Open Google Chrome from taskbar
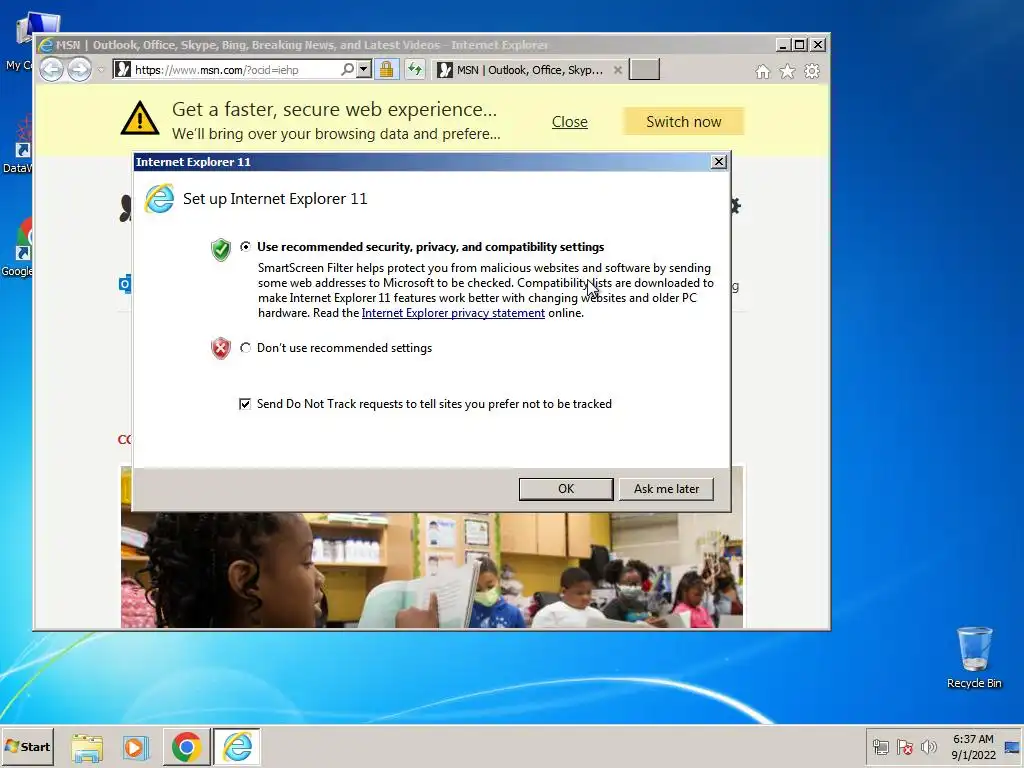 (186, 747)
